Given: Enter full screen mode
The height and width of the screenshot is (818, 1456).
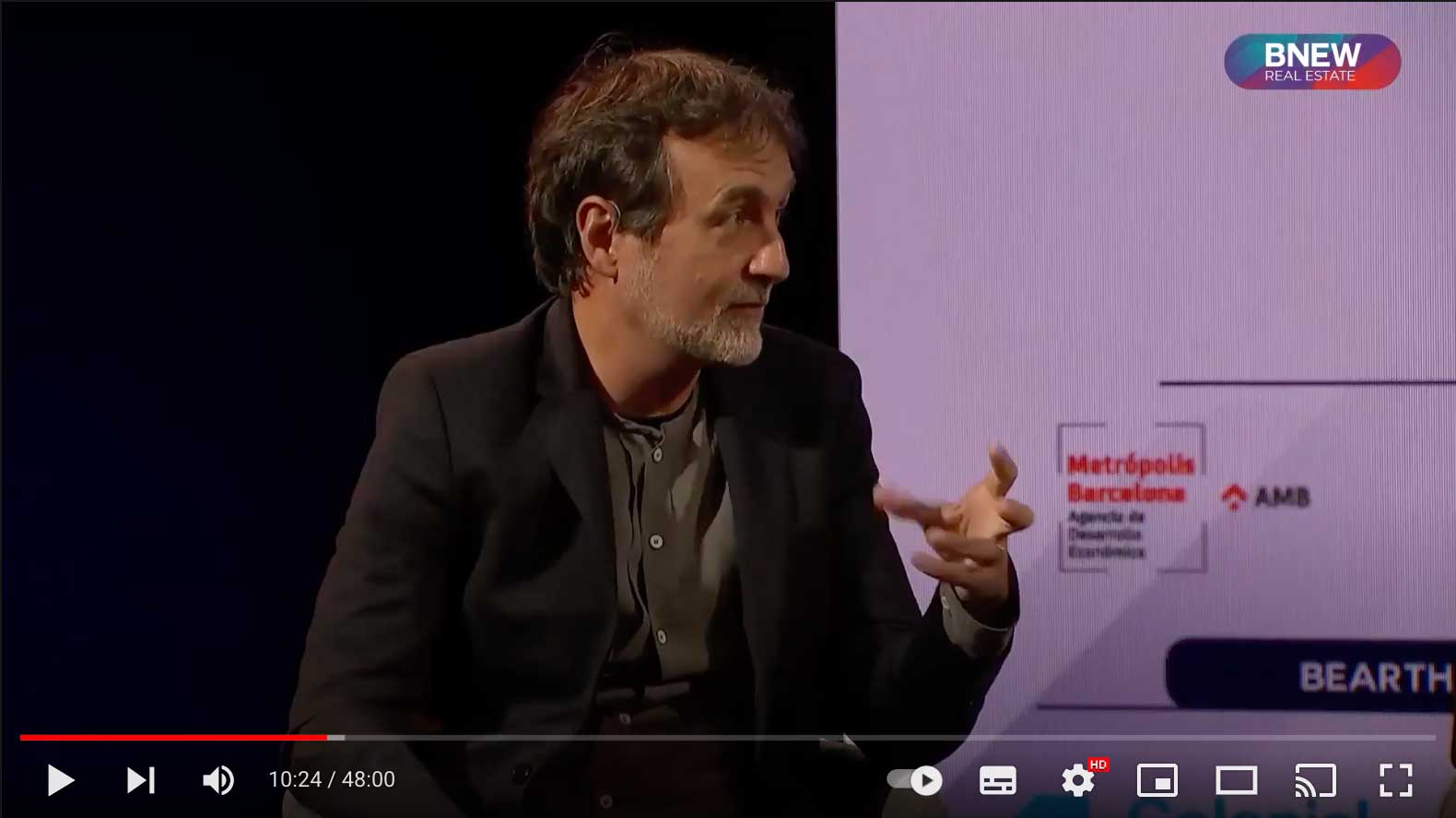Looking at the screenshot, I should click(1396, 780).
